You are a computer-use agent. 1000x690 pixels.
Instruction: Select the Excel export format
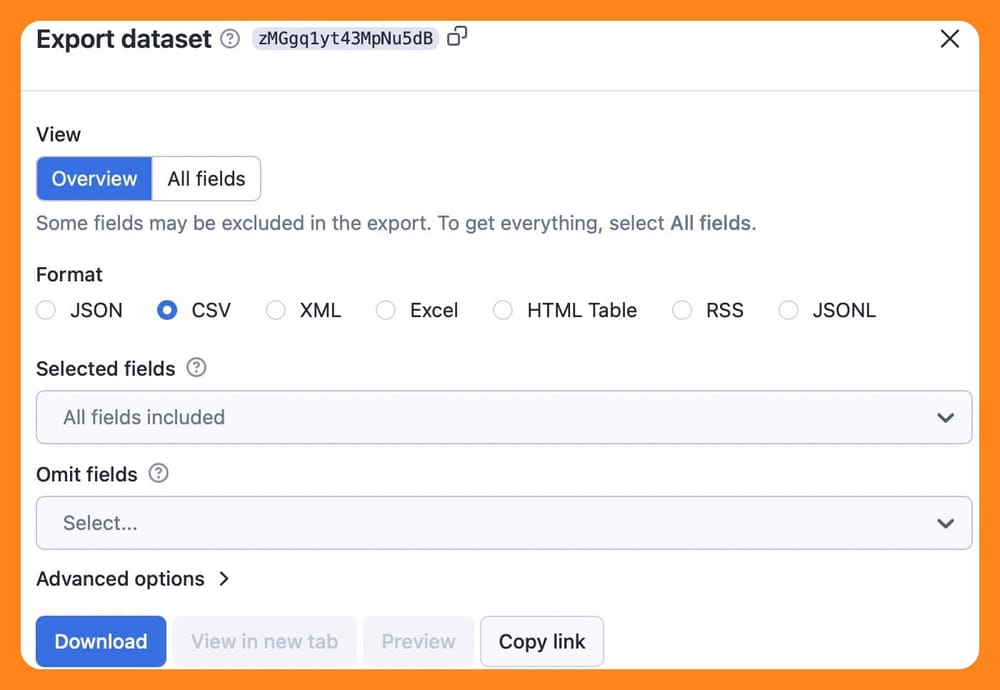(x=386, y=311)
